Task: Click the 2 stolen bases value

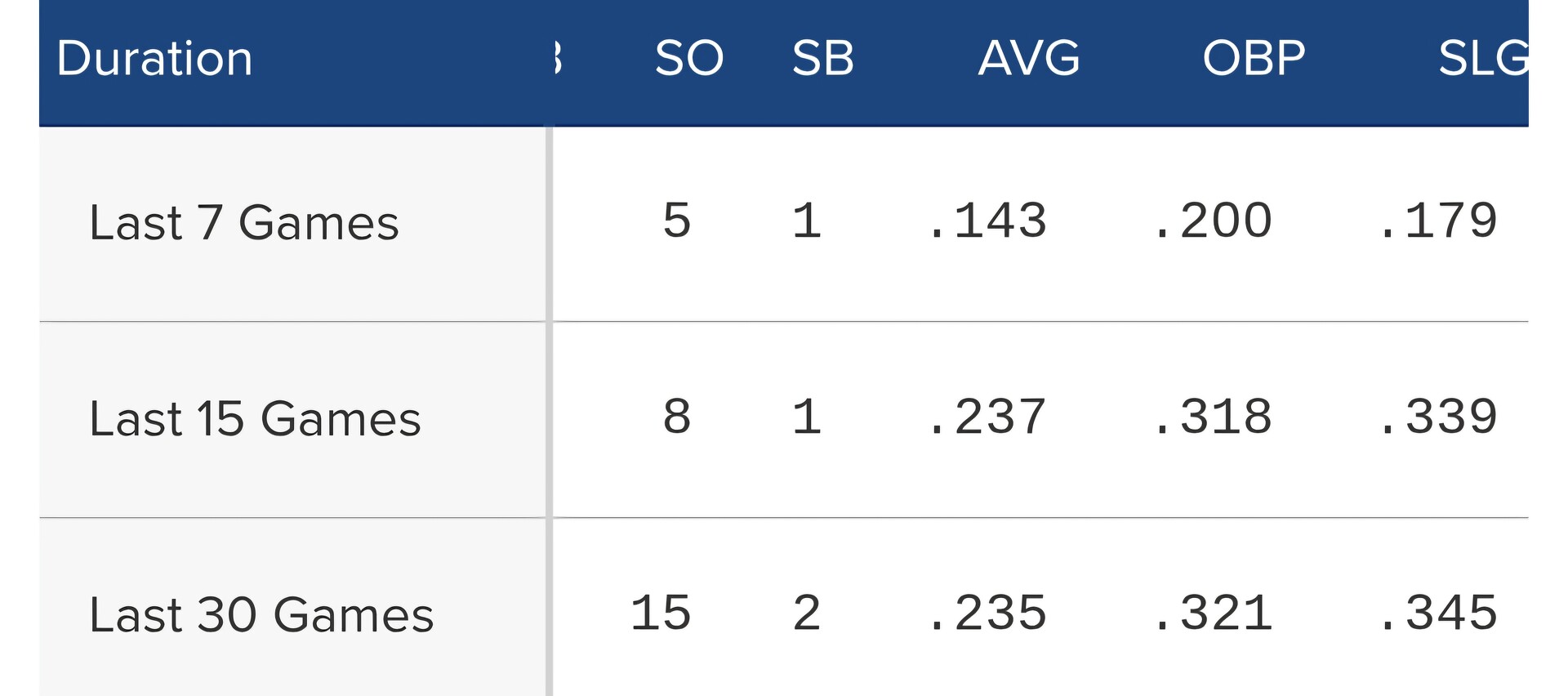Action: coord(807,613)
